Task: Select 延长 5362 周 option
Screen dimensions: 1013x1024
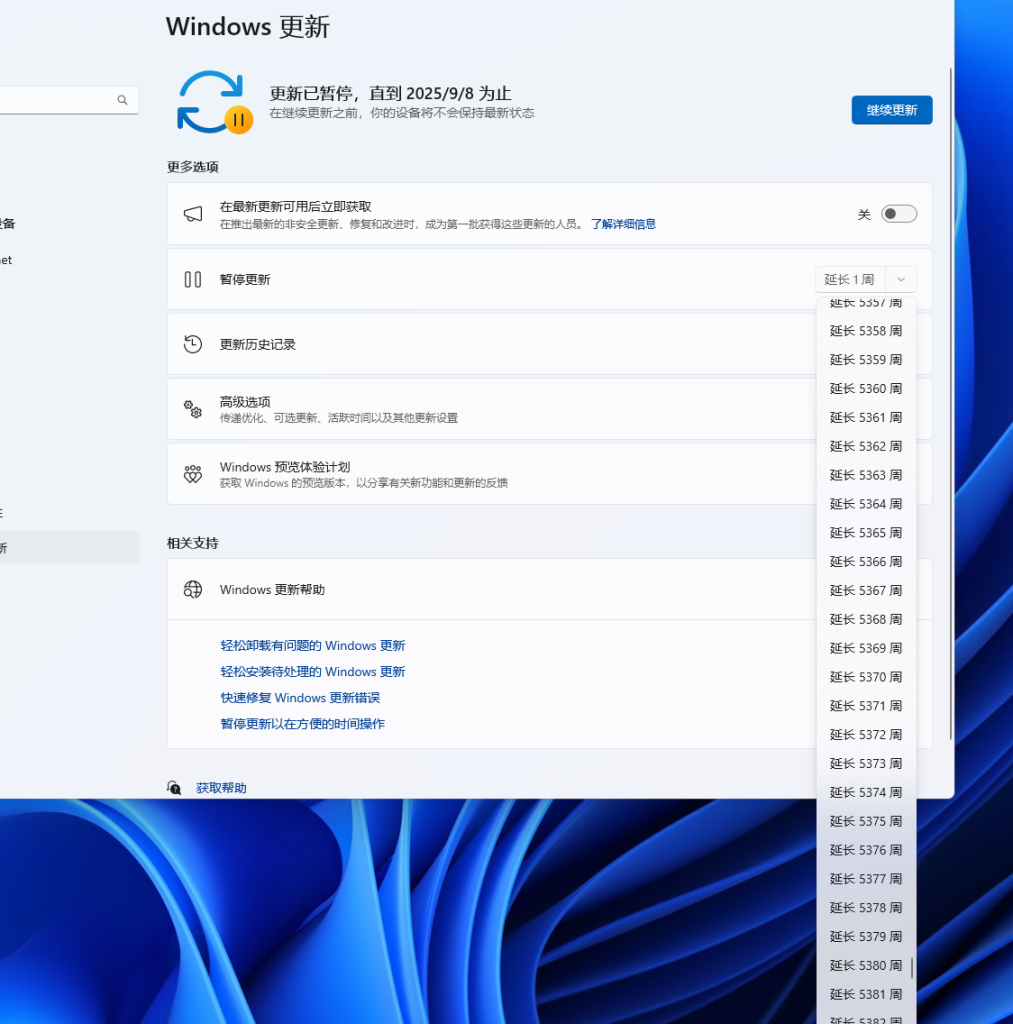Action: tap(866, 446)
